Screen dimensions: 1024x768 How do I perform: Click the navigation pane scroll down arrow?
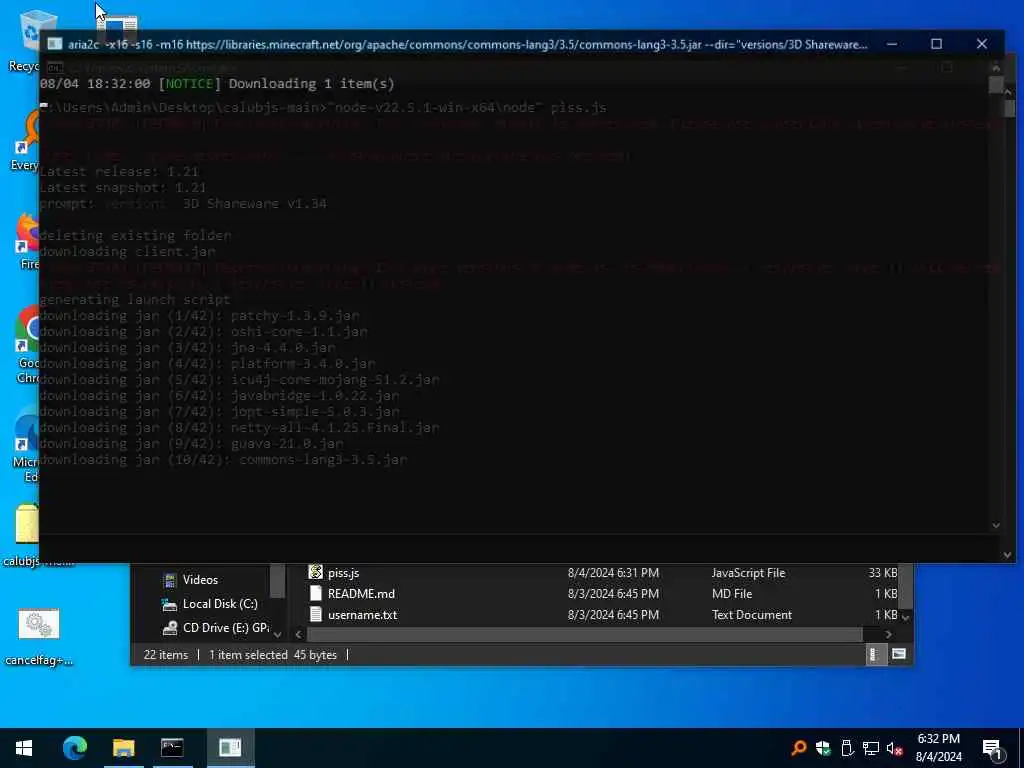278,634
